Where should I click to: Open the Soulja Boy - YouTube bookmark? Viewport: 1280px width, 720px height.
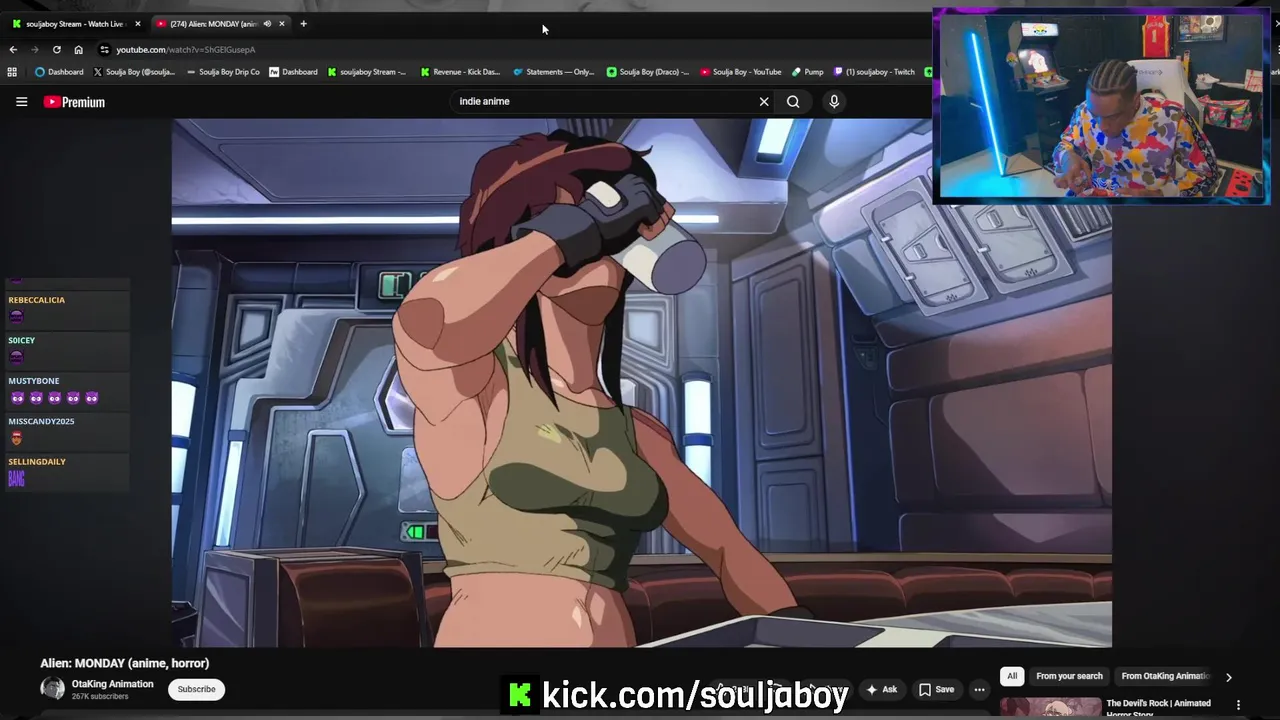point(741,72)
